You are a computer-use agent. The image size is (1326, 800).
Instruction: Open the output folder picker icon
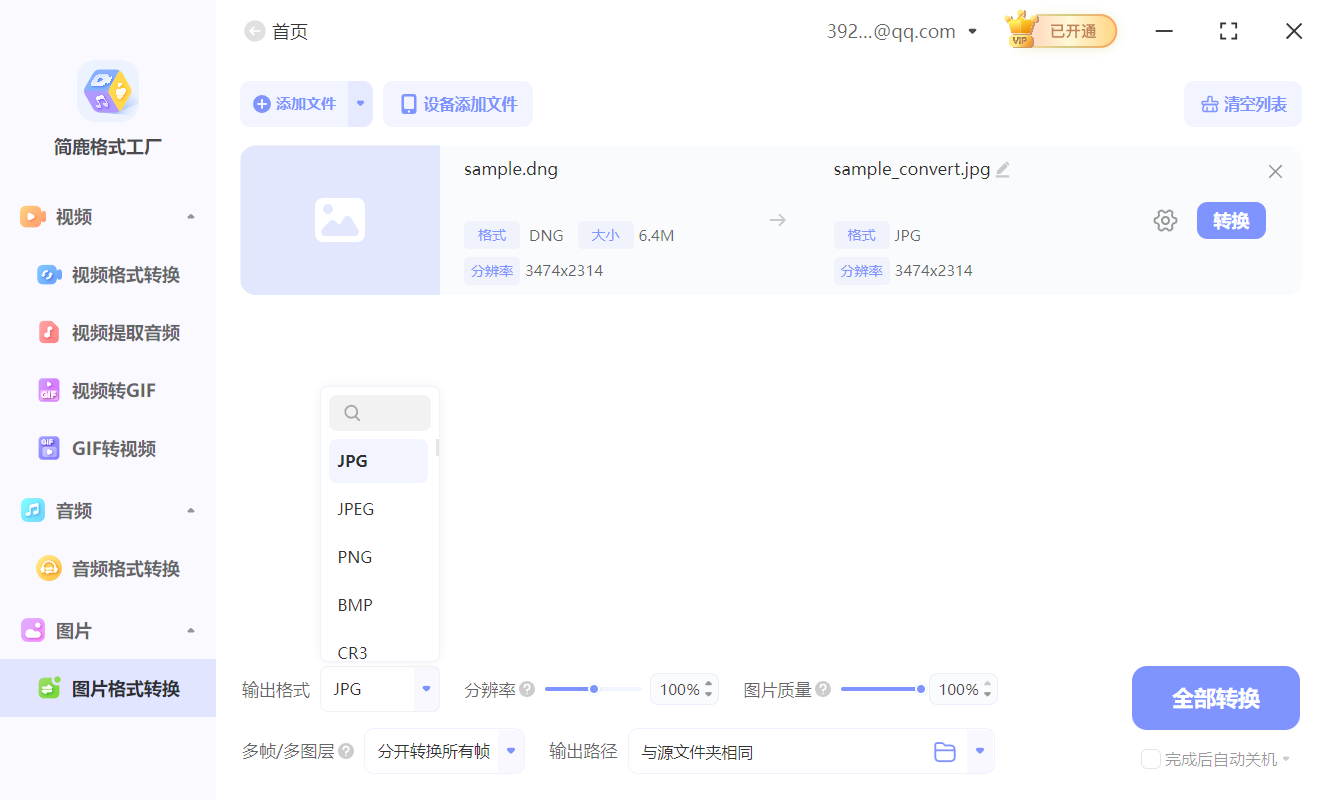(945, 751)
